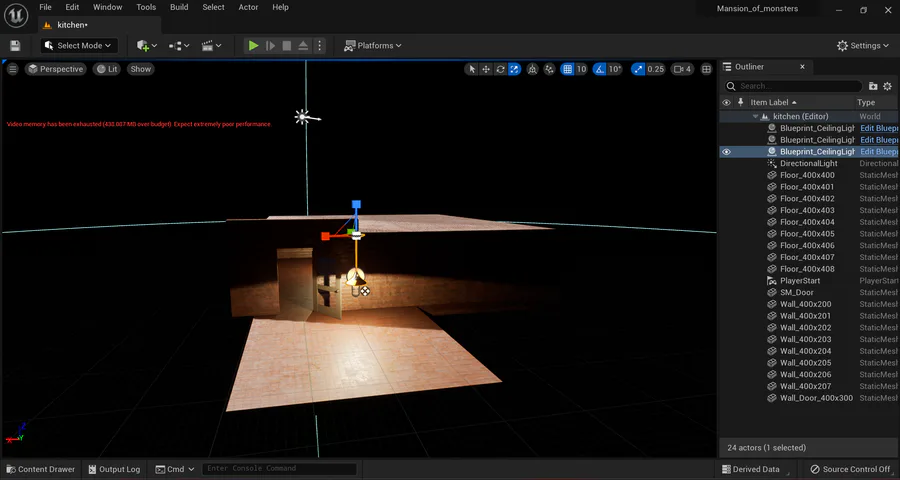Open the Settings dropdown
Screen dimensions: 900x480
pos(863,45)
